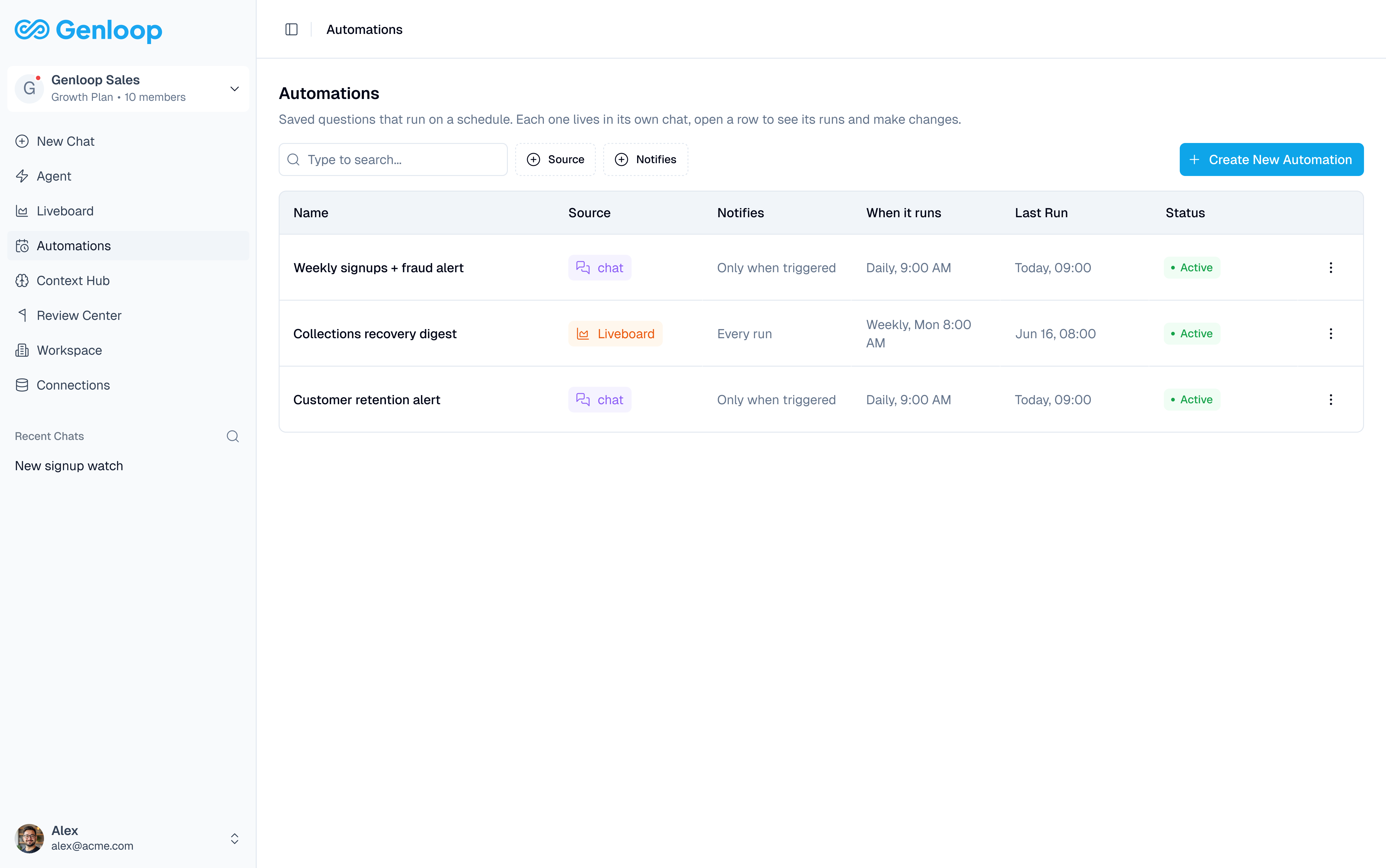1386x868 pixels.
Task: Click the Status column header
Action: pyautogui.click(x=1184, y=213)
